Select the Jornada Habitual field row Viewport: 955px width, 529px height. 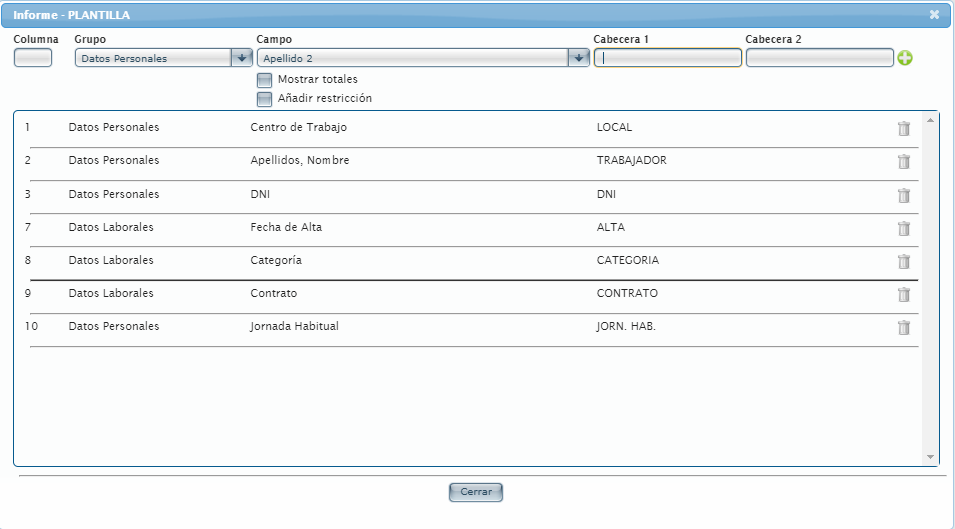coord(295,326)
